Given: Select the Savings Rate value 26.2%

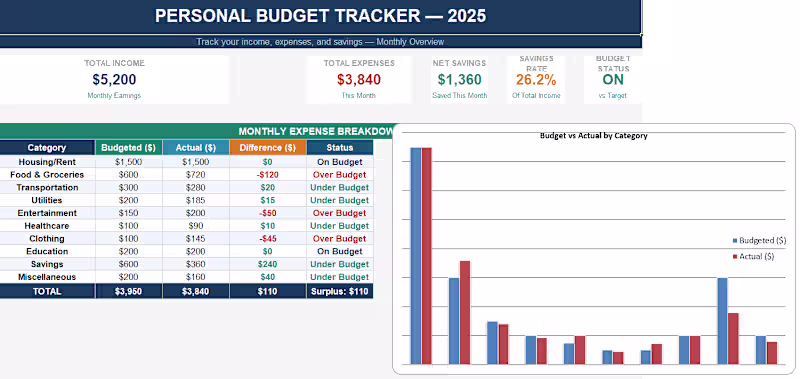Looking at the screenshot, I should coord(536,80).
